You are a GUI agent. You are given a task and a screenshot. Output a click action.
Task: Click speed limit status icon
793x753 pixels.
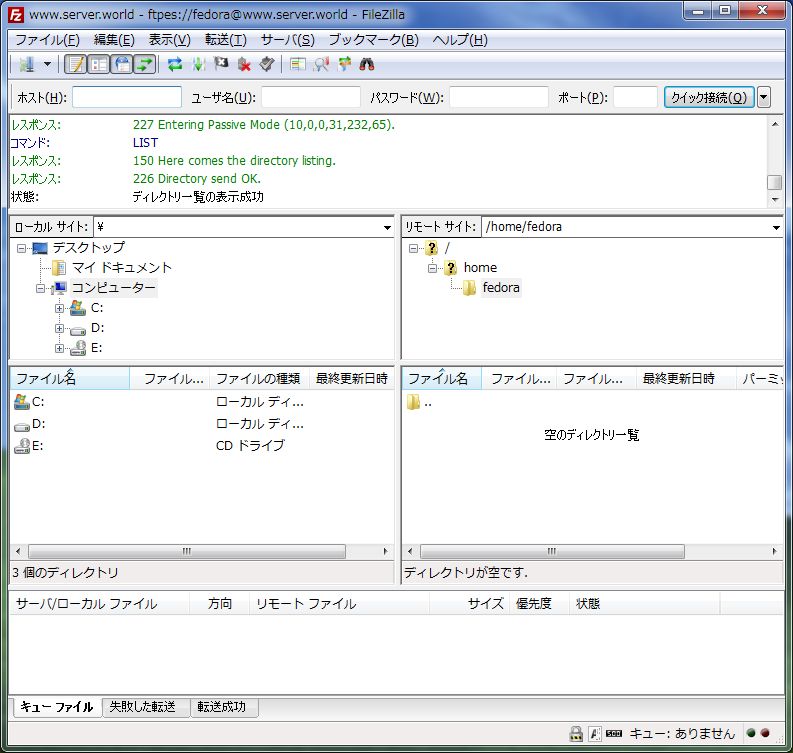[x=614, y=733]
